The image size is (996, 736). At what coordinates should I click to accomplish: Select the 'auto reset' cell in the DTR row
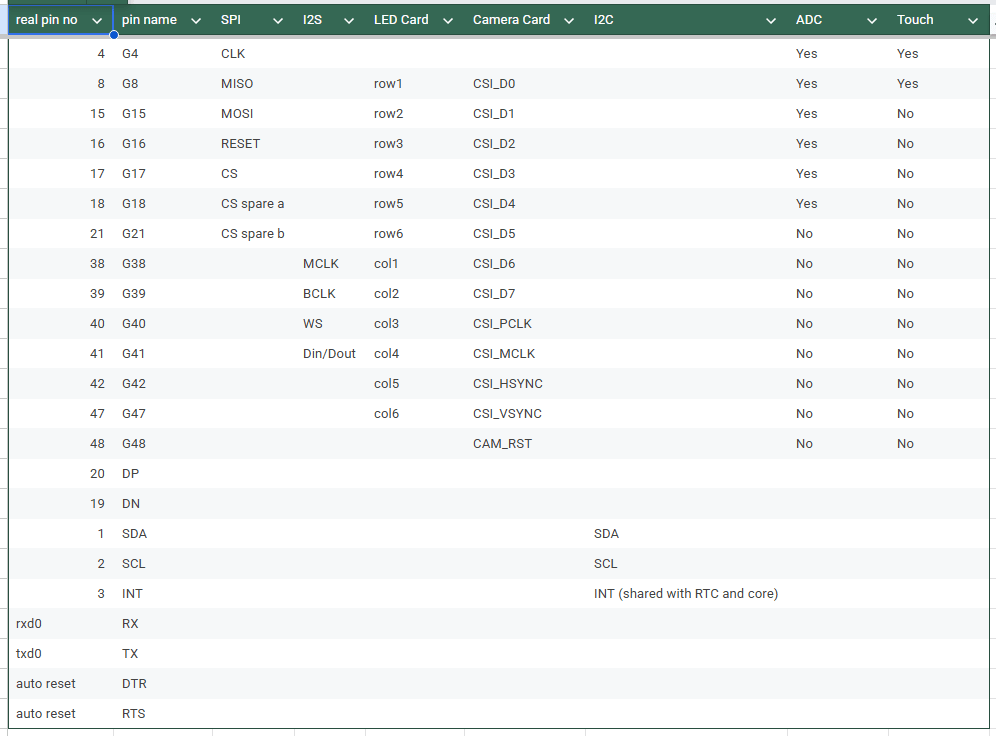point(62,684)
